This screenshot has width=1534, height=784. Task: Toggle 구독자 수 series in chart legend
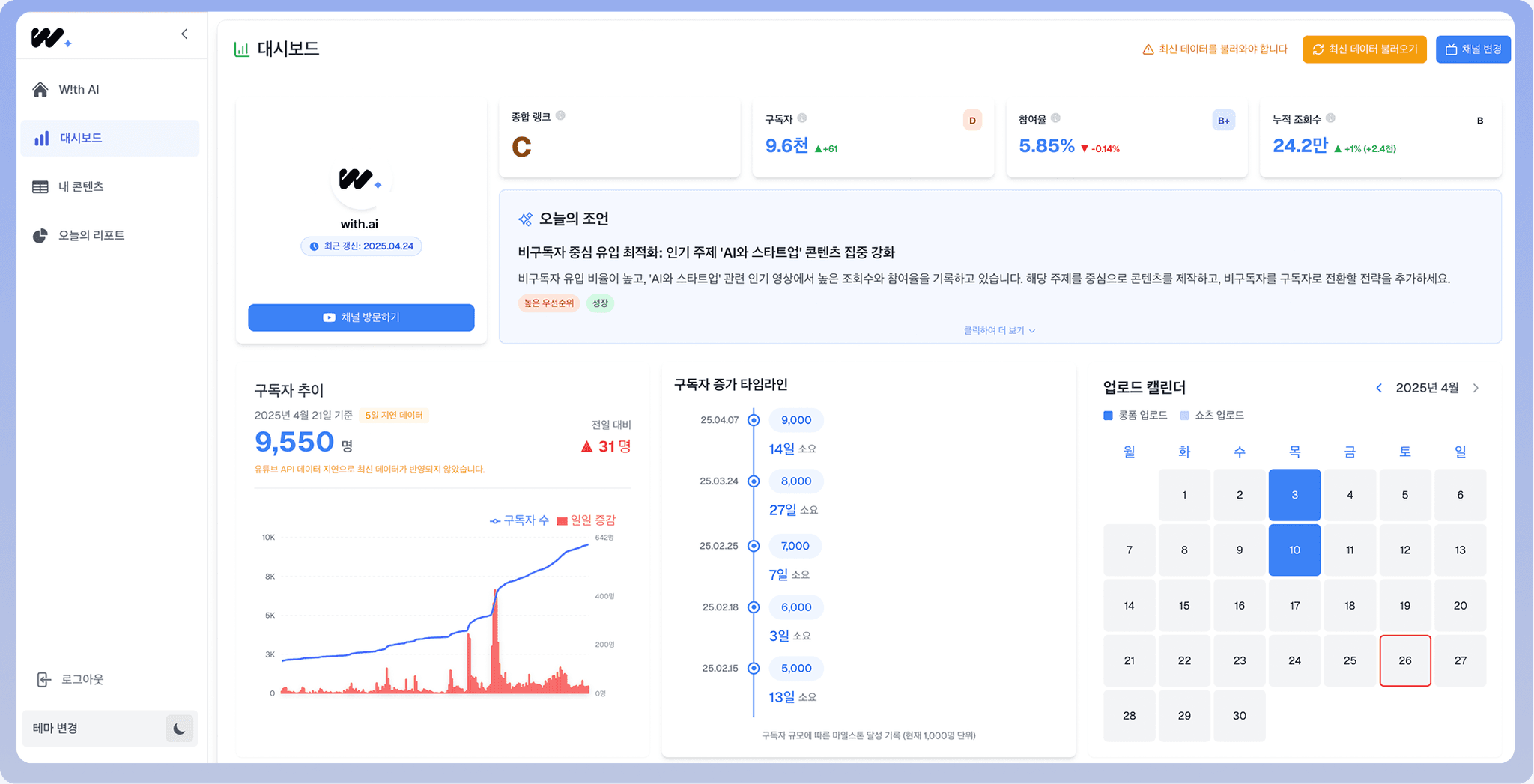[520, 520]
